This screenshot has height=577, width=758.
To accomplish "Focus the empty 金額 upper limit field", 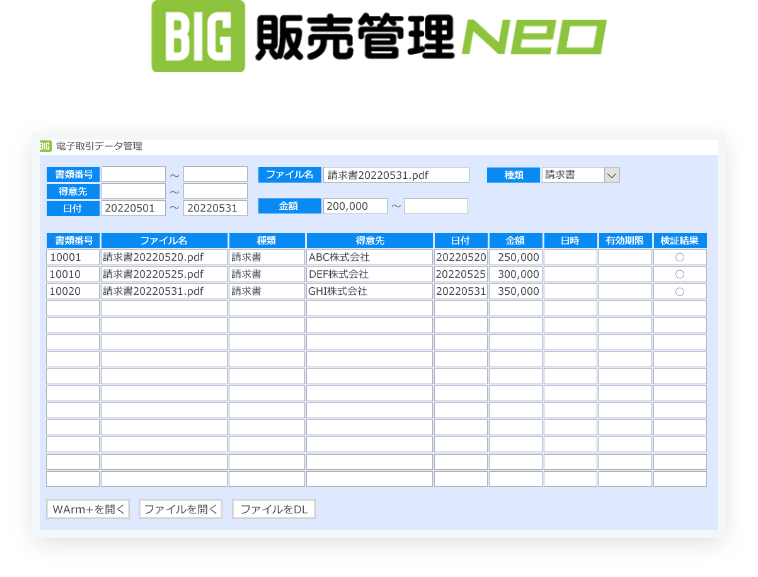I will [x=436, y=206].
